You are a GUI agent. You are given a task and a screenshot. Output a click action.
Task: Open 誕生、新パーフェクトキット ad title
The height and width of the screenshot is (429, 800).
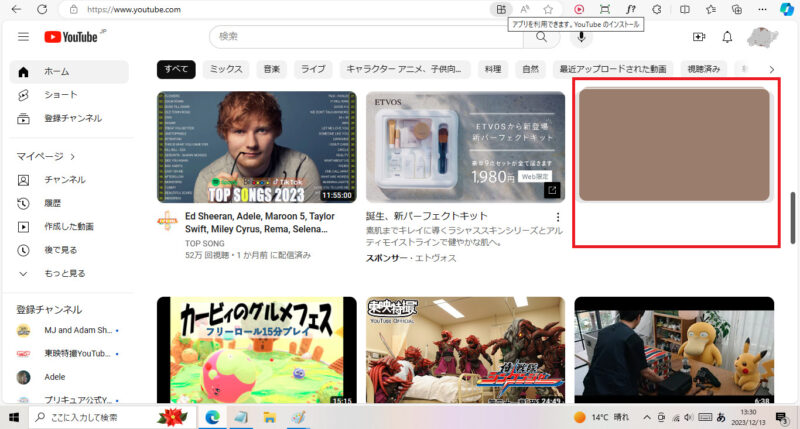(427, 216)
